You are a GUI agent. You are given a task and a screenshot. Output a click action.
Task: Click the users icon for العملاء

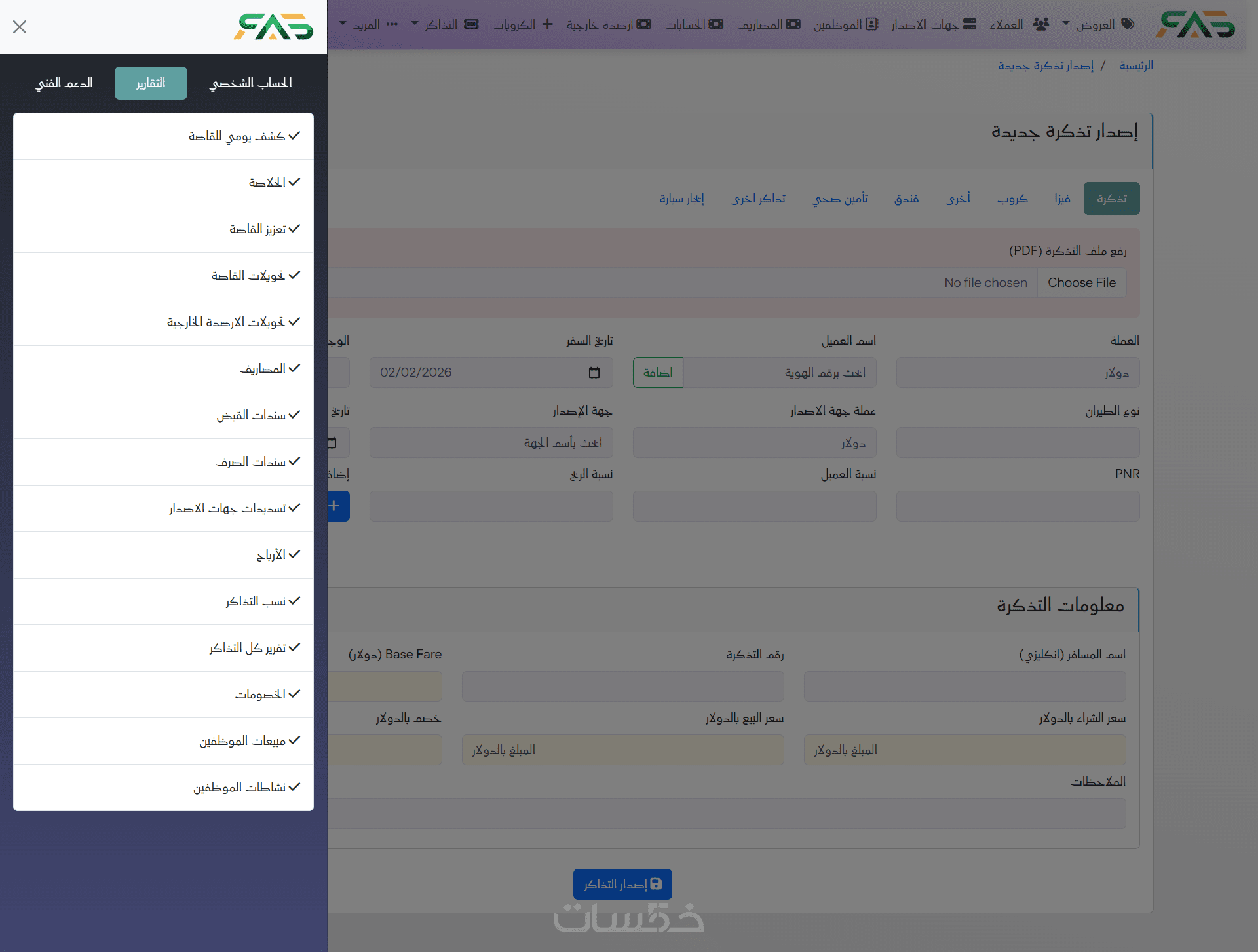1040,24
